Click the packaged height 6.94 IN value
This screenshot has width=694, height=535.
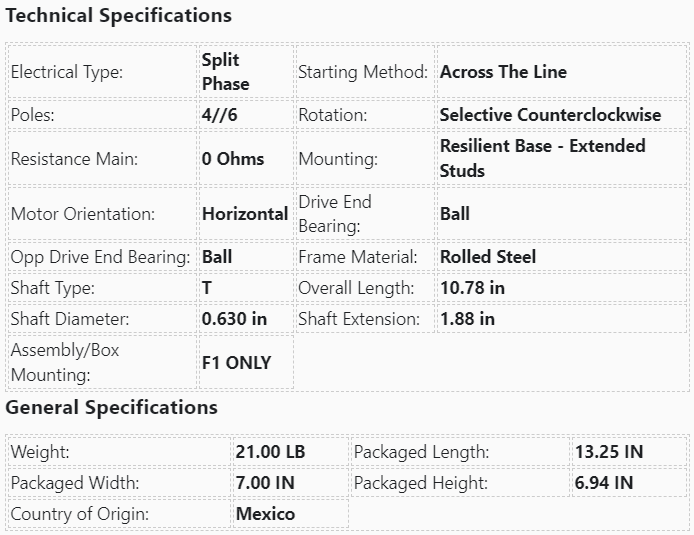coord(604,483)
